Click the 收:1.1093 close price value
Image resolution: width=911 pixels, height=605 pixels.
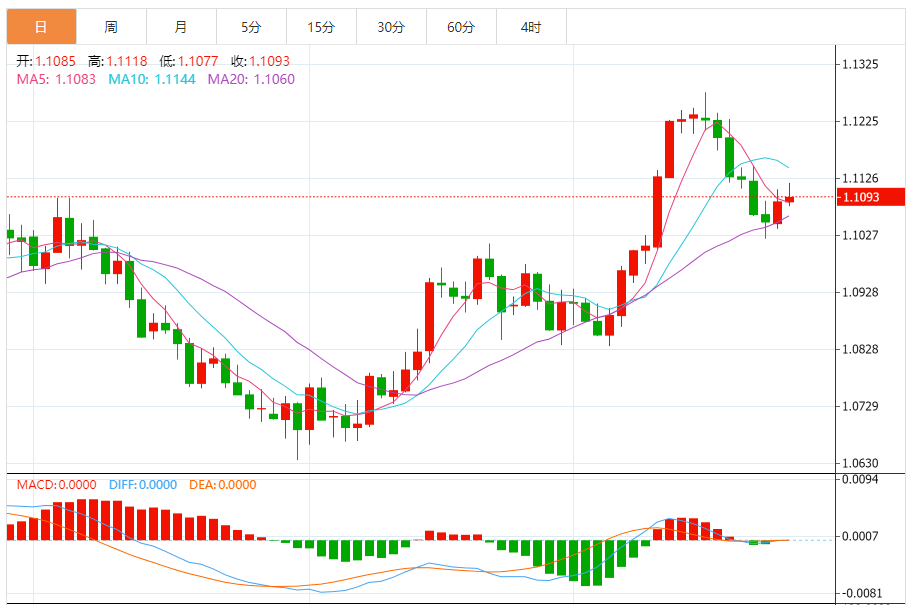260,61
